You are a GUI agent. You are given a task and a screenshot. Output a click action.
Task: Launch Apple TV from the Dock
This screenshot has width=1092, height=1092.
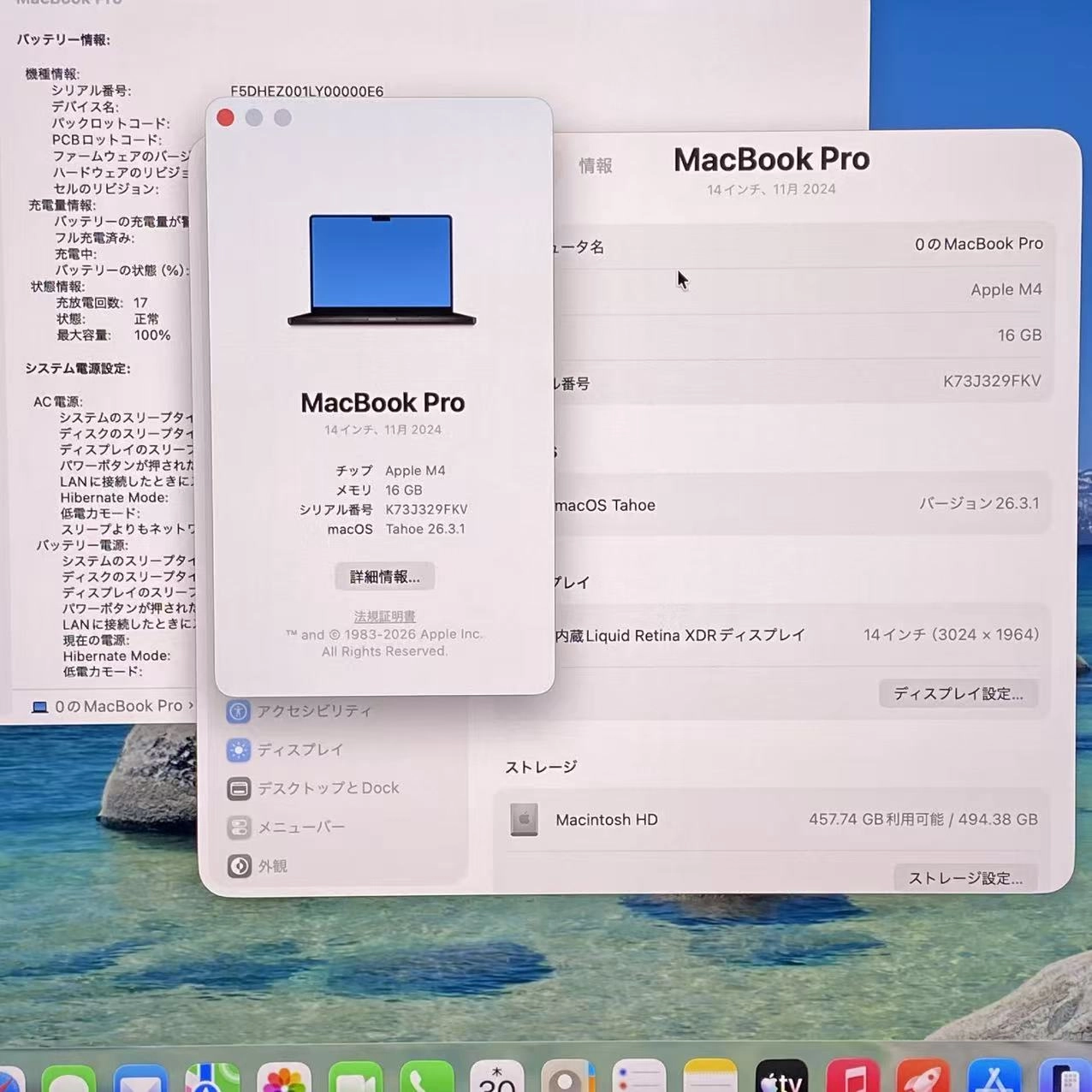pos(781,1077)
